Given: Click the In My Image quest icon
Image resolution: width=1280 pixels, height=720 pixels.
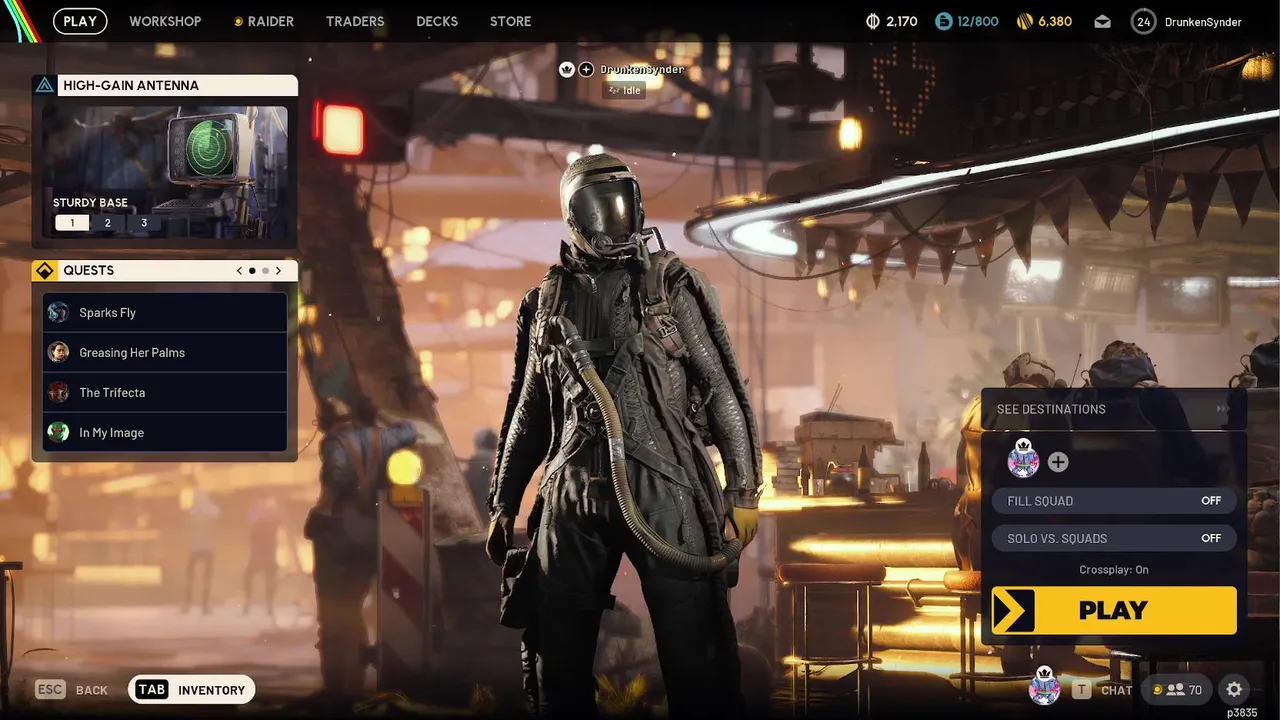Looking at the screenshot, I should coord(58,432).
